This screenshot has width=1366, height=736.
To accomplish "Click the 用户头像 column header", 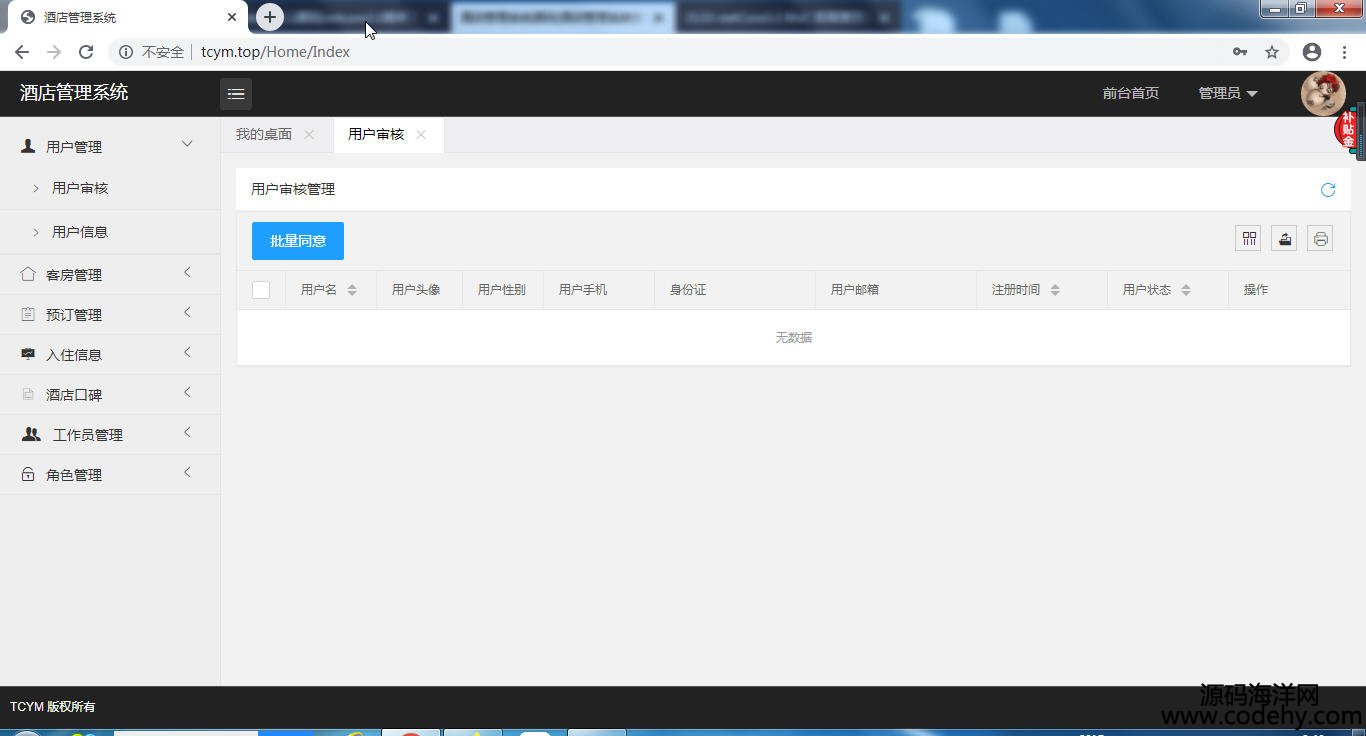I will (x=416, y=290).
